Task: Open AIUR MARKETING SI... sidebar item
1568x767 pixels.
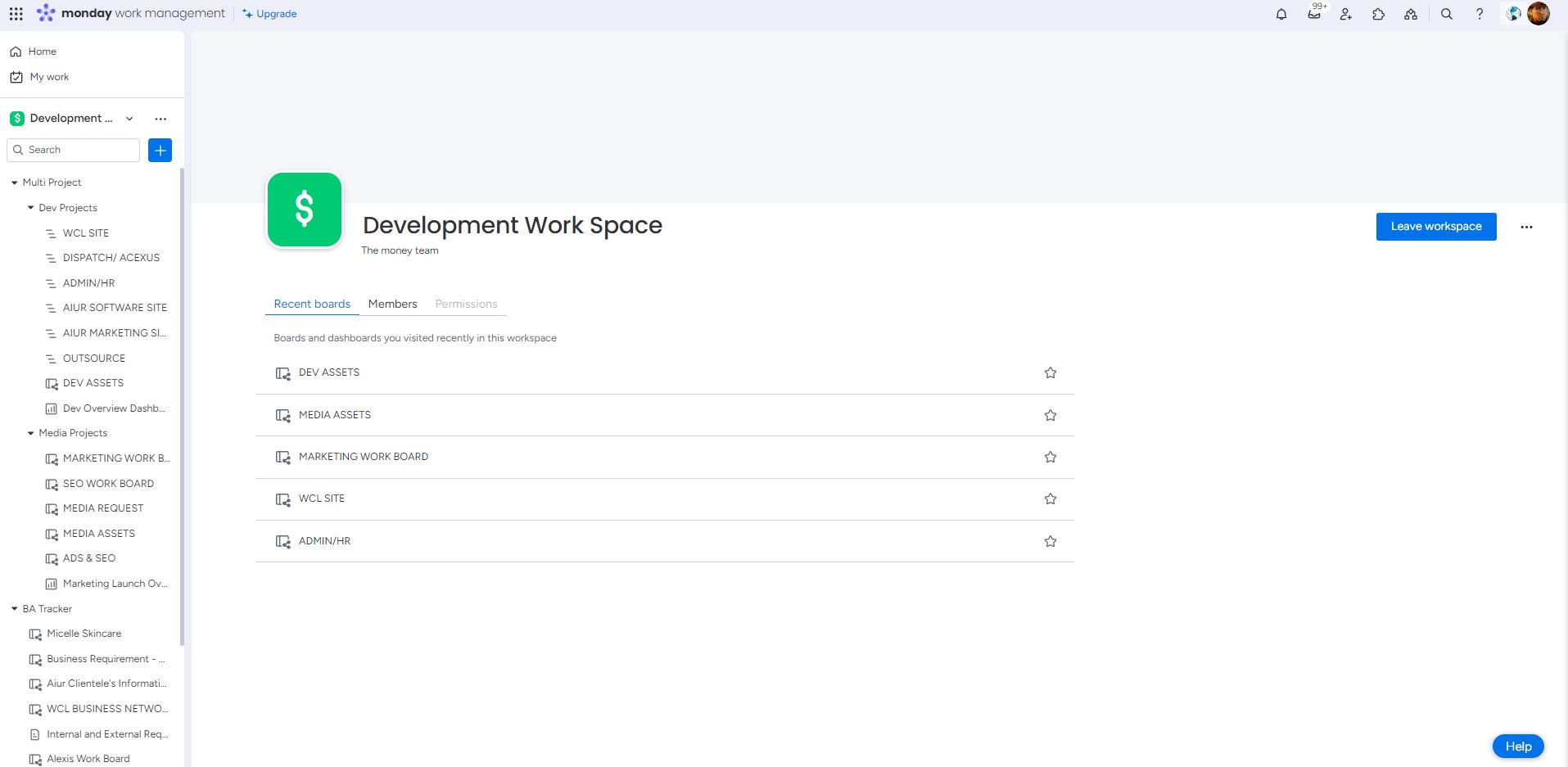Action: [114, 333]
